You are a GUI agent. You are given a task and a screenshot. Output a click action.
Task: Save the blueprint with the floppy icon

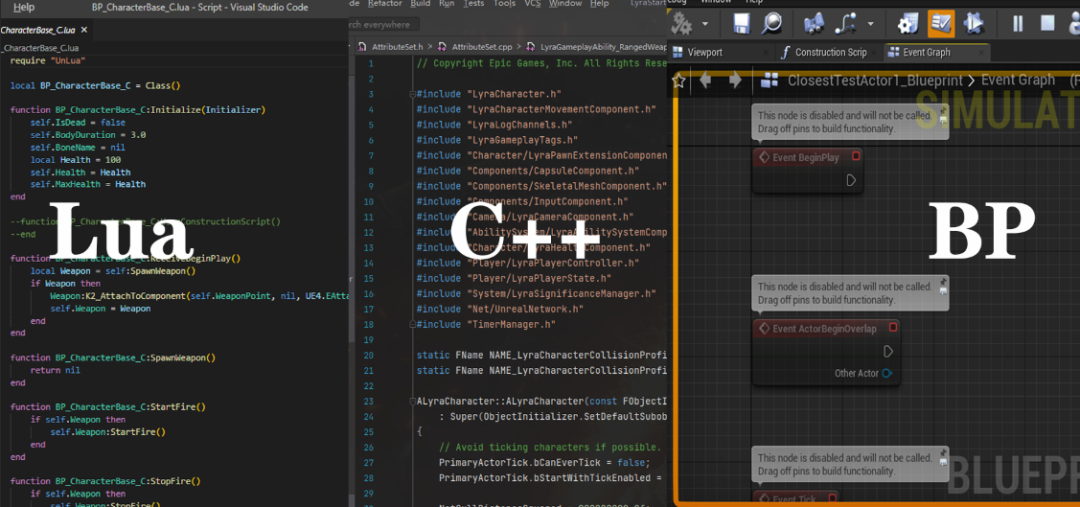[741, 25]
